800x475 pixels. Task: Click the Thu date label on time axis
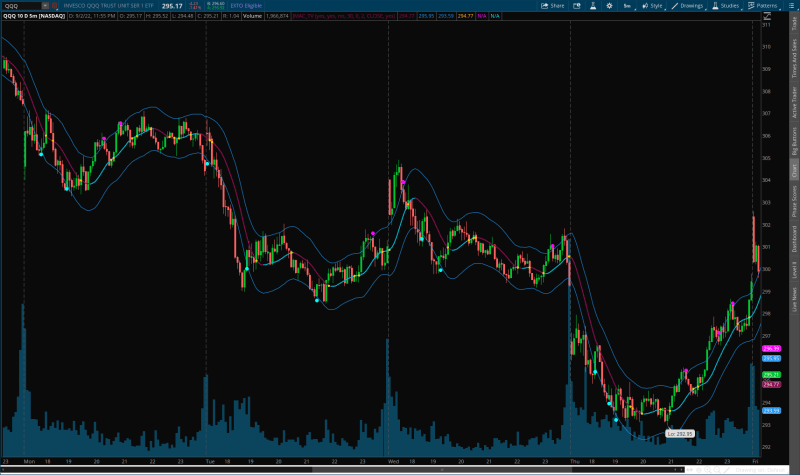pyautogui.click(x=575, y=461)
